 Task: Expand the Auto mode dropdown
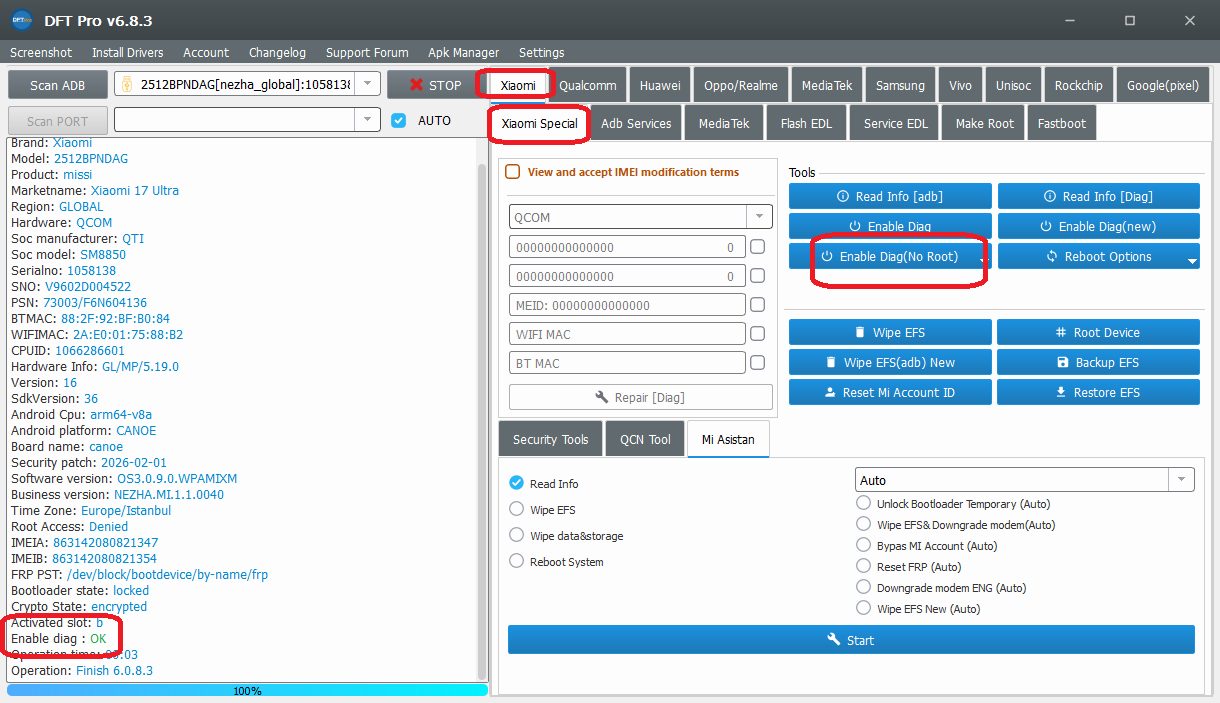(1182, 480)
